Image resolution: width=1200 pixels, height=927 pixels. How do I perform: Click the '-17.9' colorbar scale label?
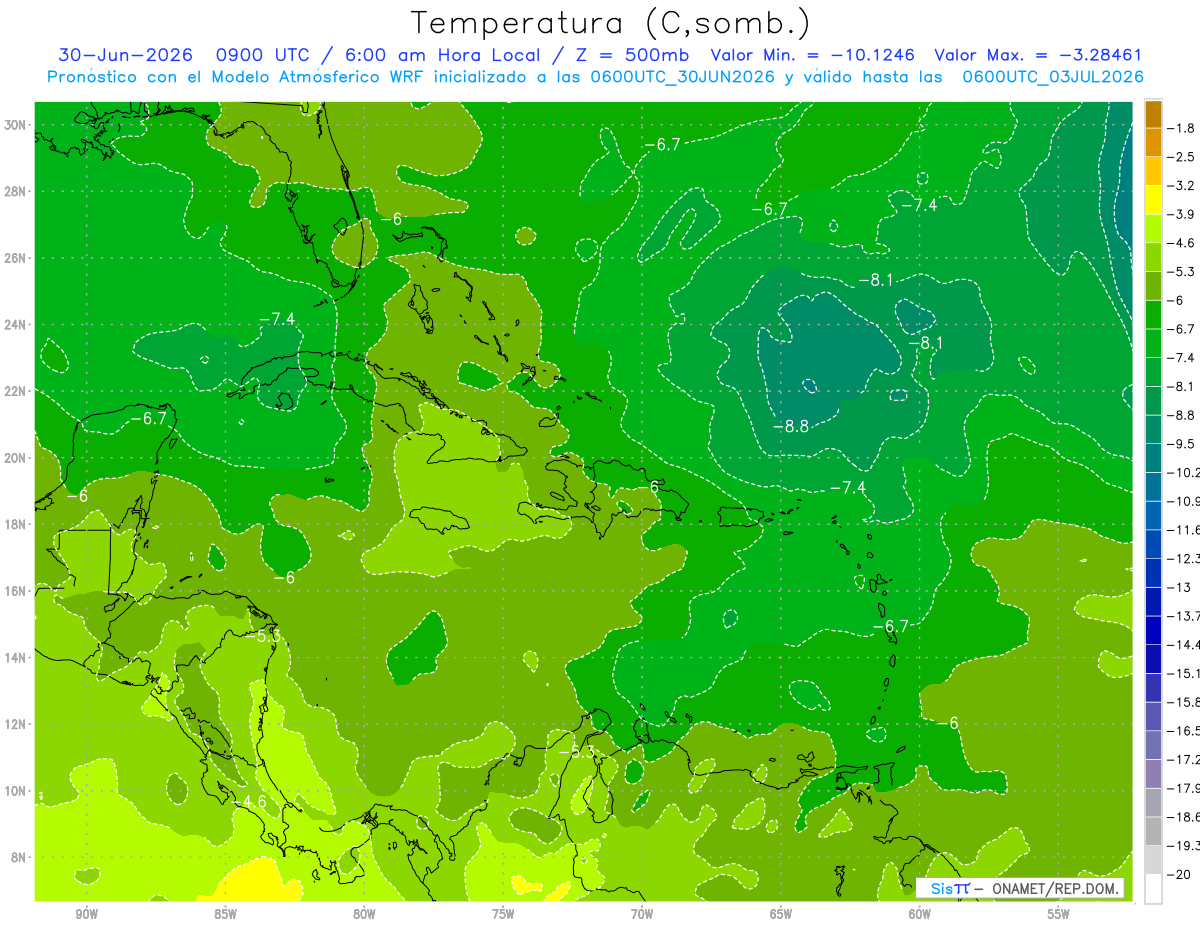1184,788
